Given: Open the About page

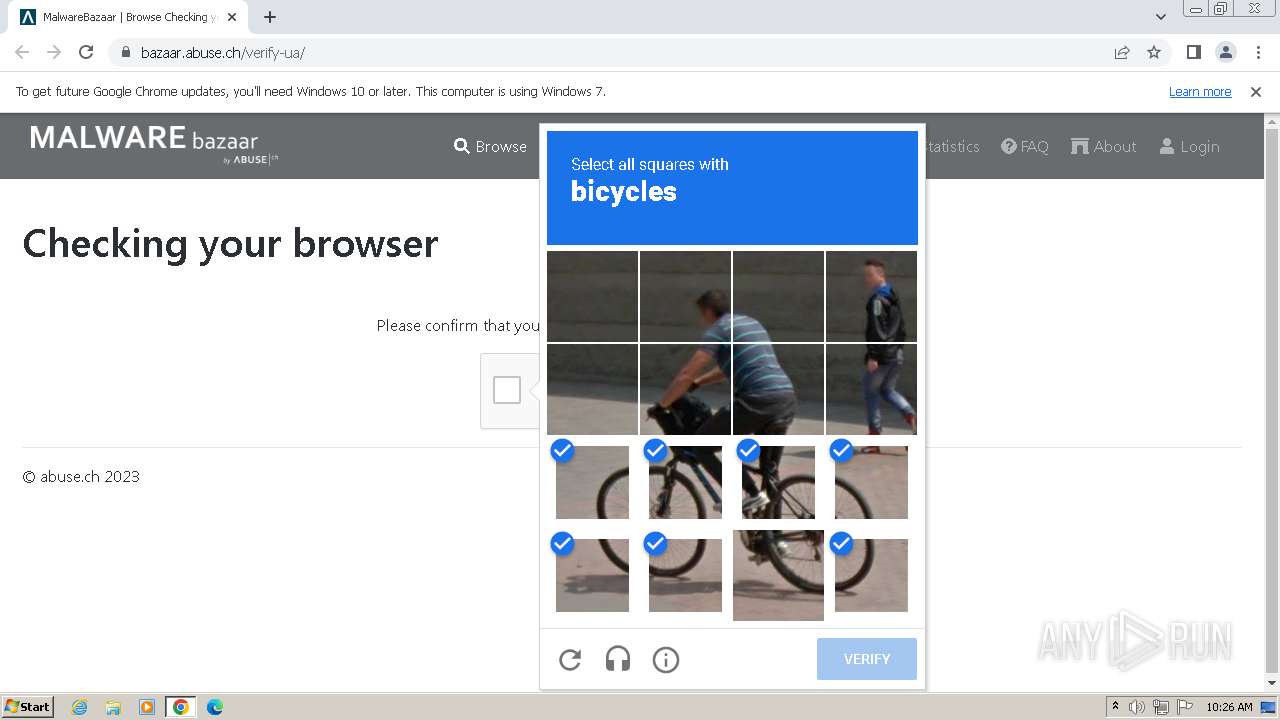Looking at the screenshot, I should tap(1104, 146).
